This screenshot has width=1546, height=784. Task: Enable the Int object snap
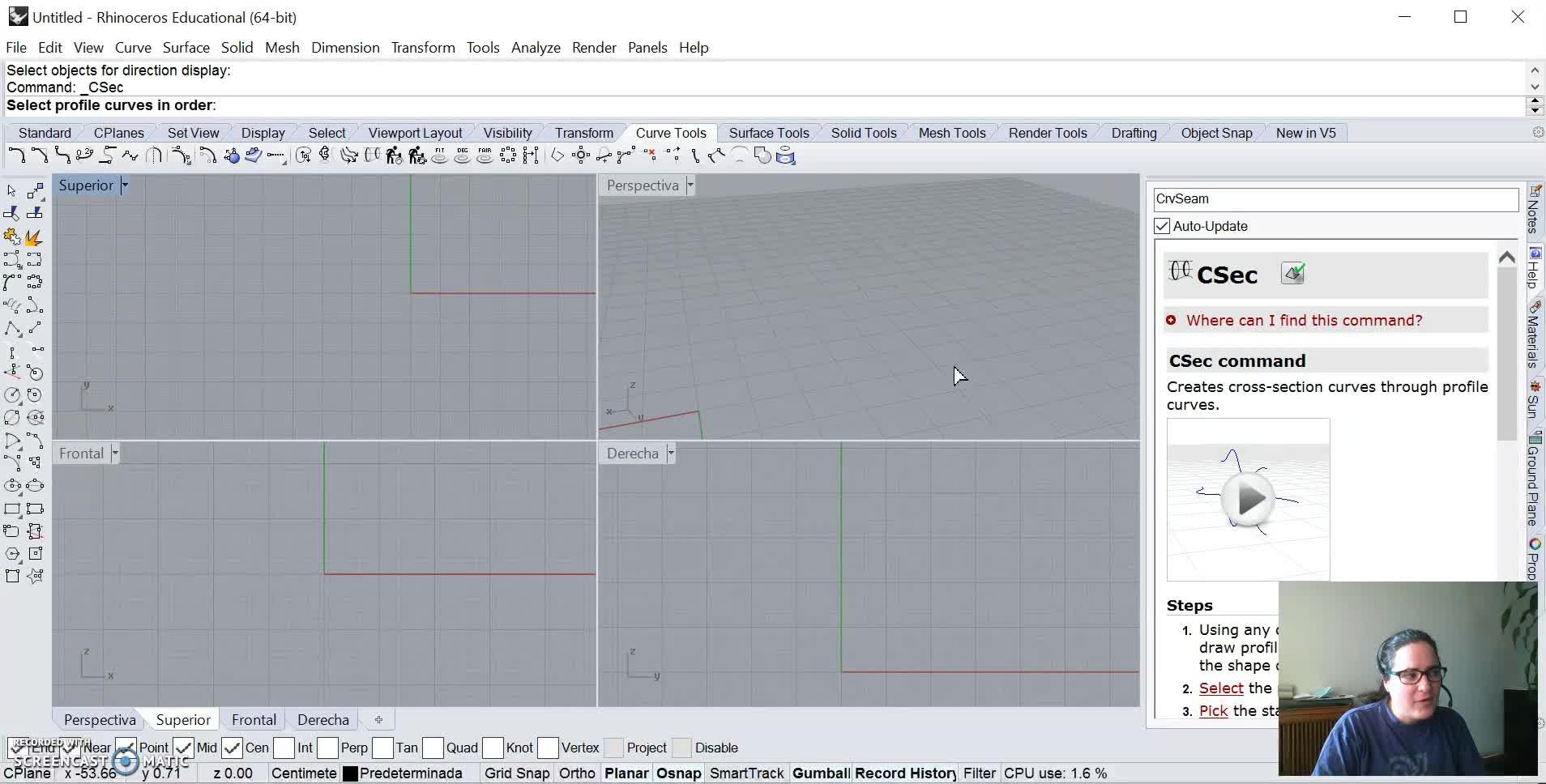284,748
